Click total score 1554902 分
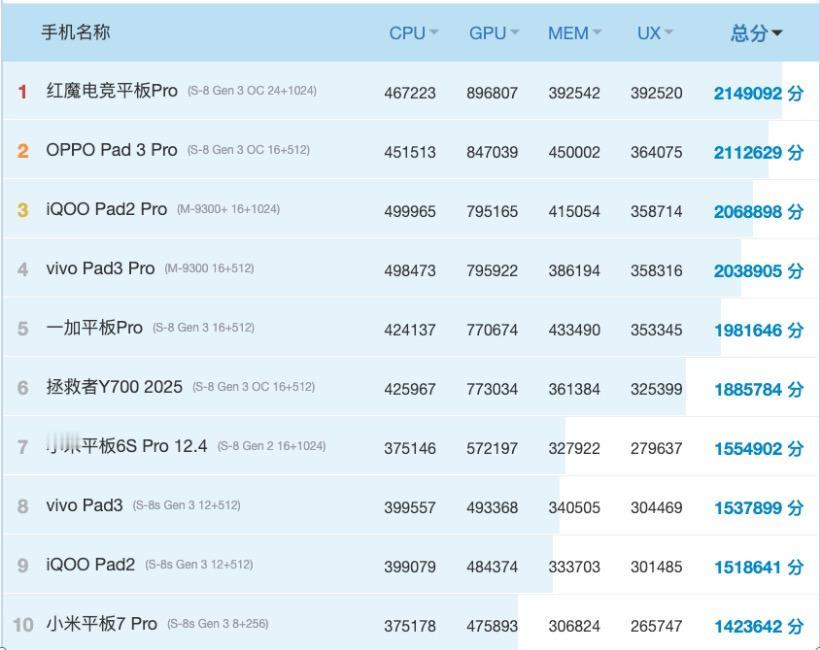This screenshot has height=650, width=820. (758, 449)
